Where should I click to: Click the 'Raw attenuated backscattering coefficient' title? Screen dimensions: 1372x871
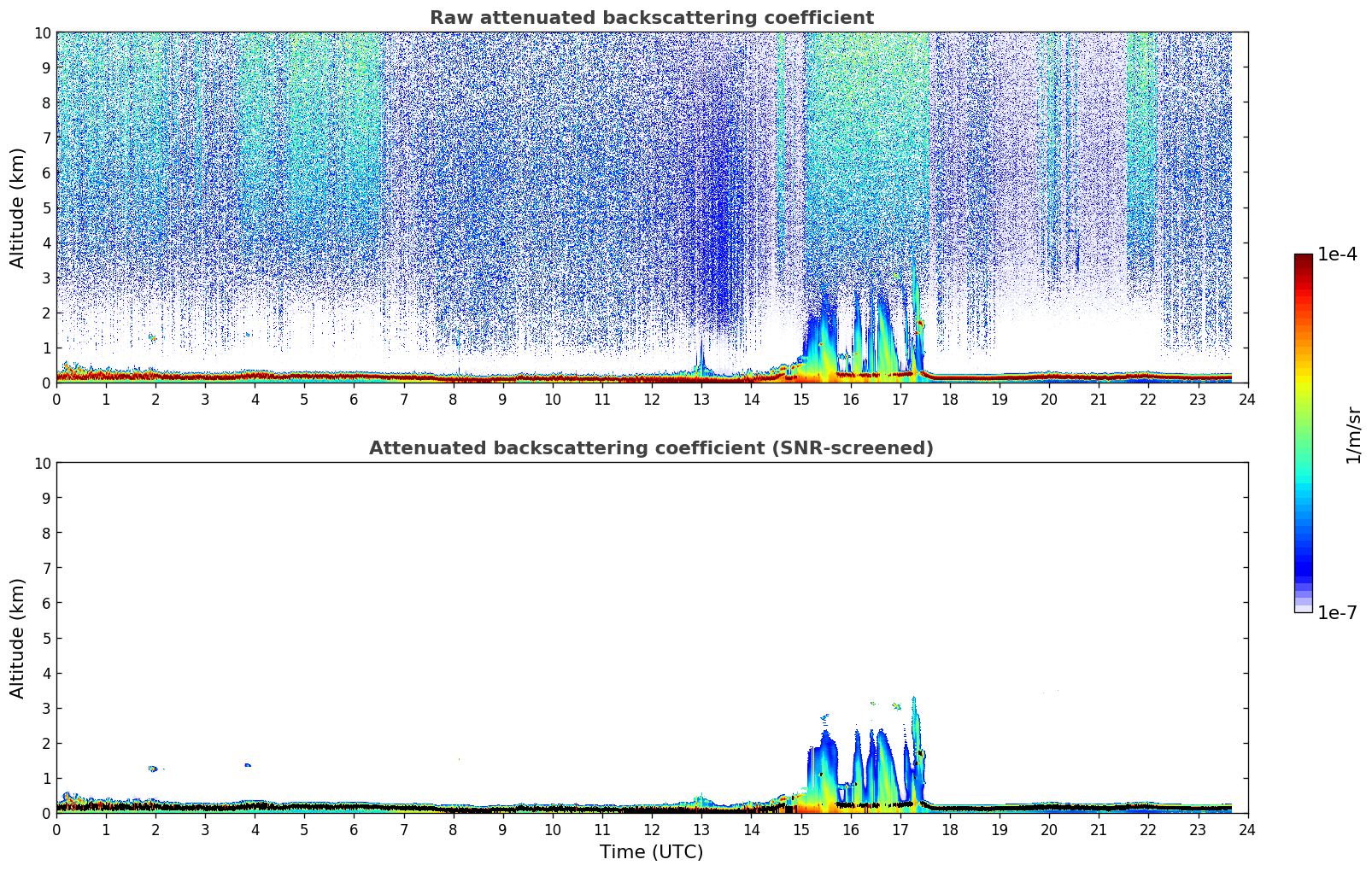coord(651,18)
